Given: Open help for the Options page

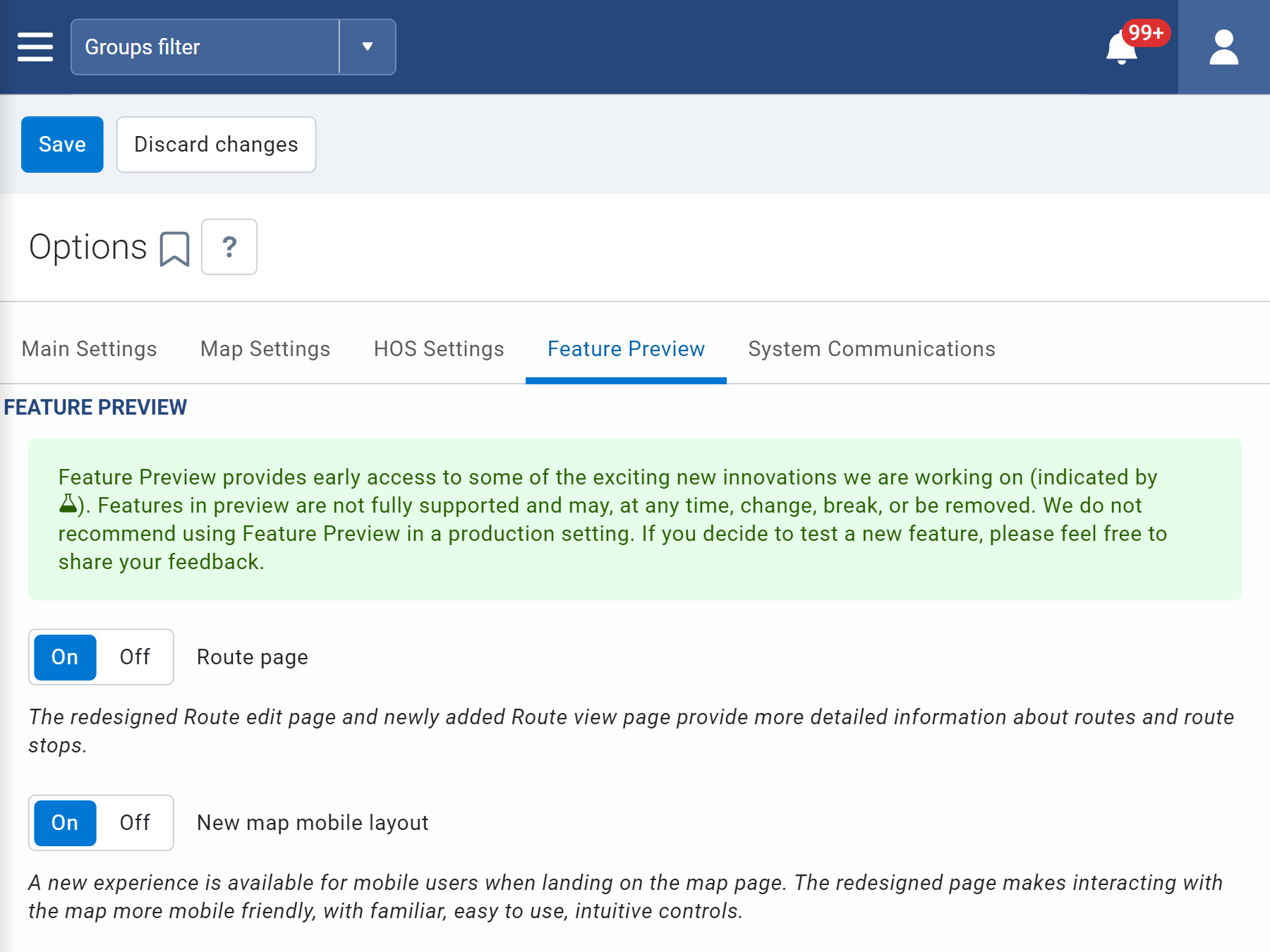Looking at the screenshot, I should pos(229,247).
